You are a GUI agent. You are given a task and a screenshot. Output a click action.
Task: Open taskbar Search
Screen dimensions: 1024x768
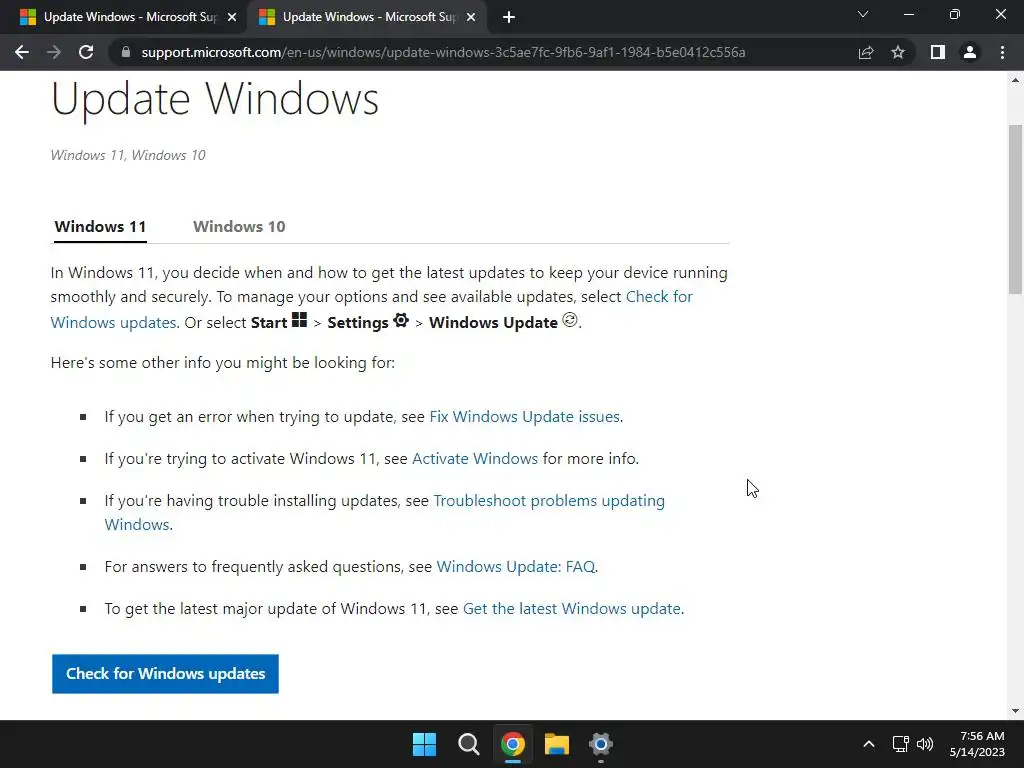pos(468,744)
